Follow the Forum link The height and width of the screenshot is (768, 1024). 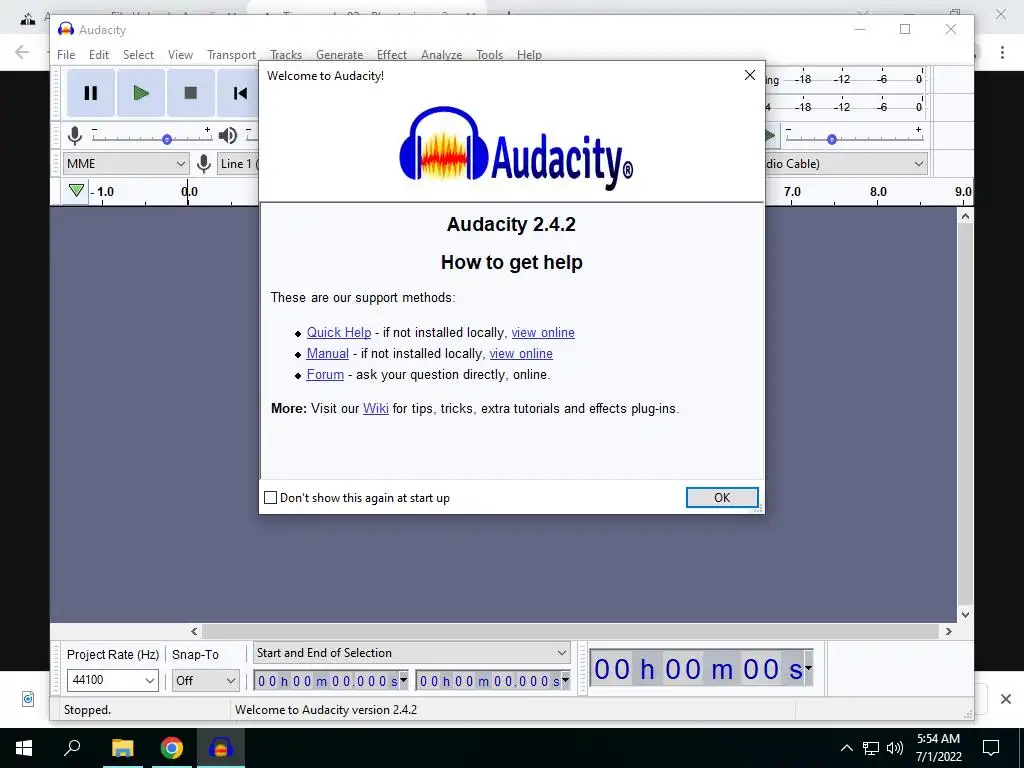pos(325,374)
